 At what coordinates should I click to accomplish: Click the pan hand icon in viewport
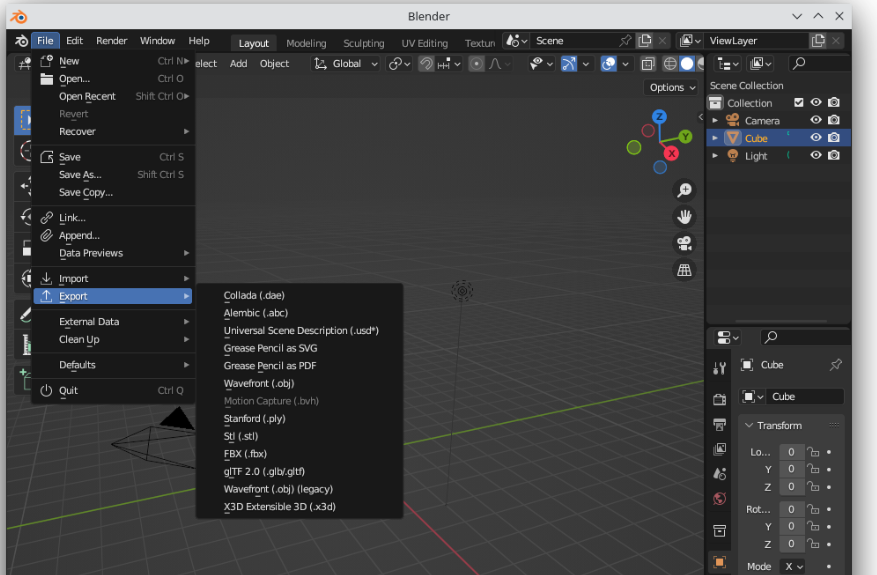click(684, 216)
